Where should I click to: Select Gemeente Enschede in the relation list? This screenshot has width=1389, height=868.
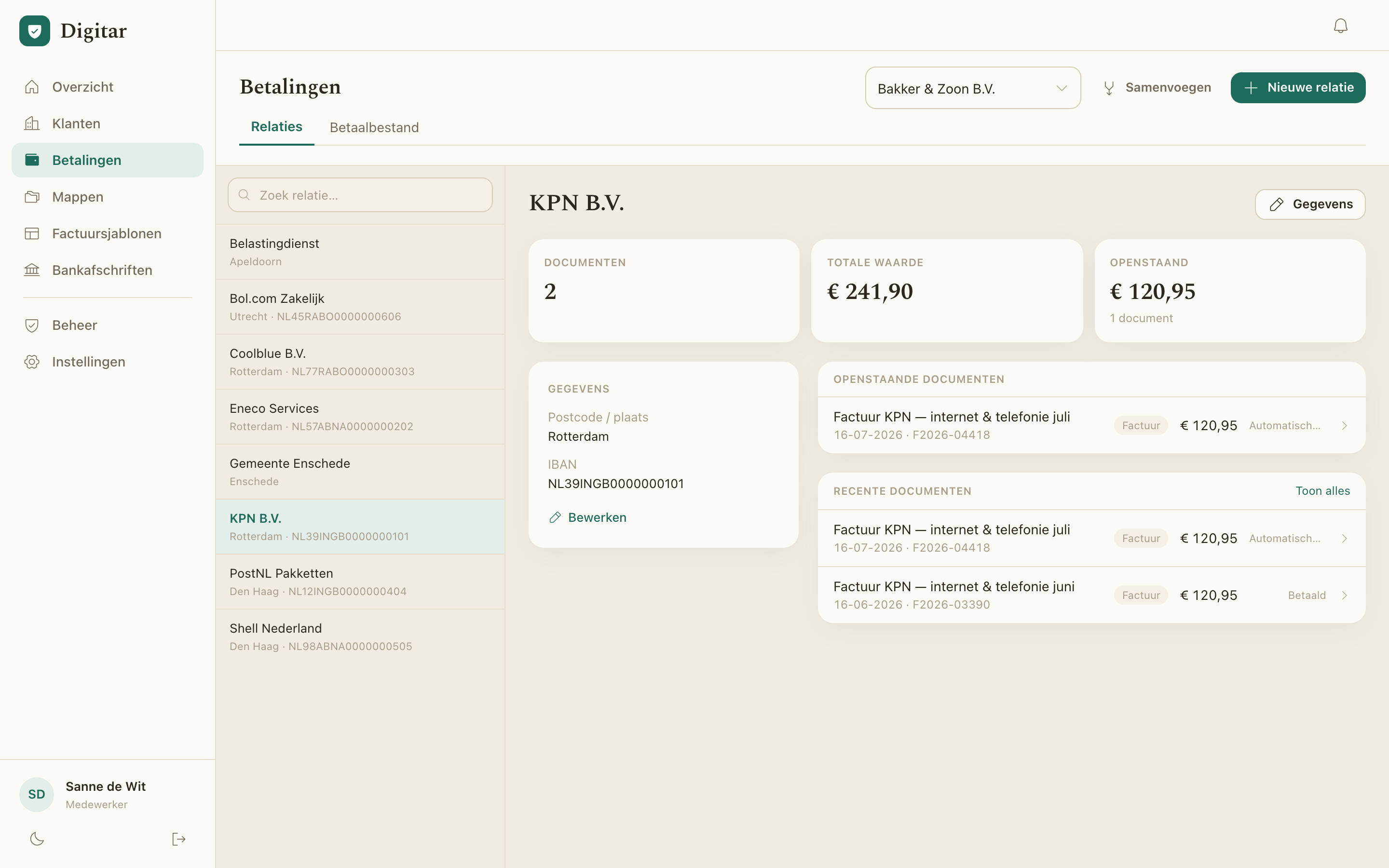pyautogui.click(x=360, y=472)
